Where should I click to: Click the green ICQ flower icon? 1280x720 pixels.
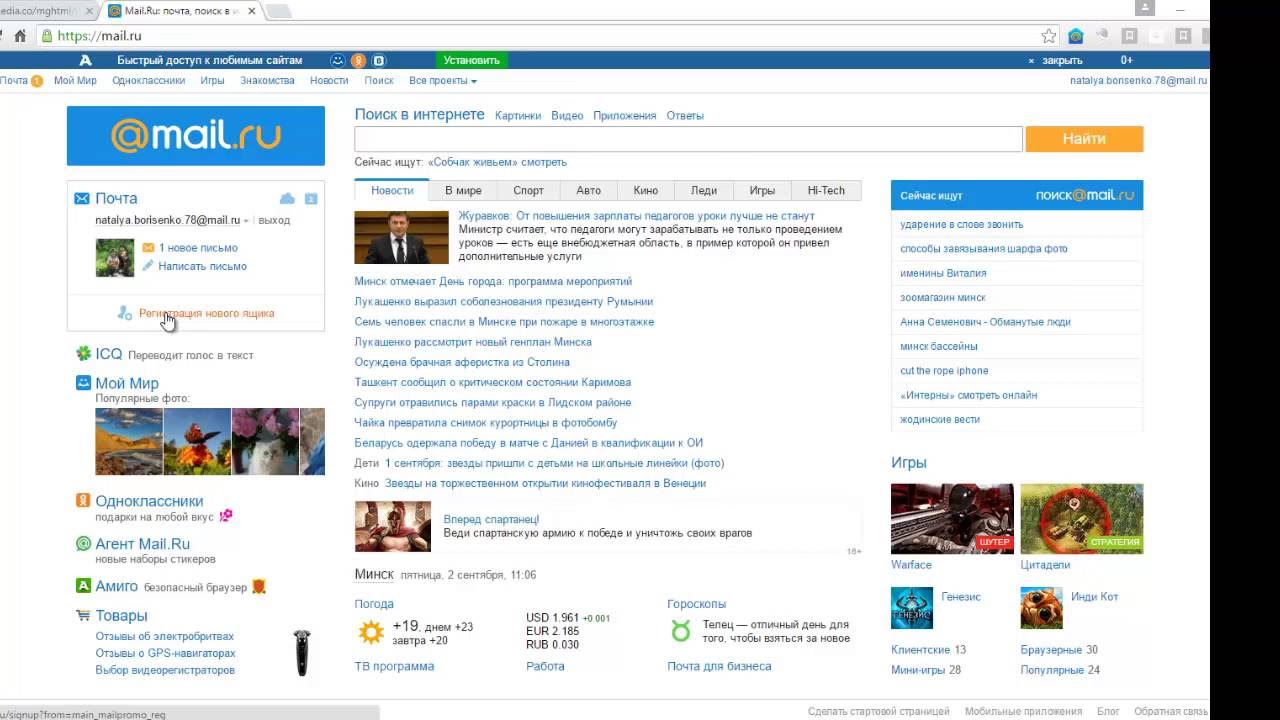84,354
